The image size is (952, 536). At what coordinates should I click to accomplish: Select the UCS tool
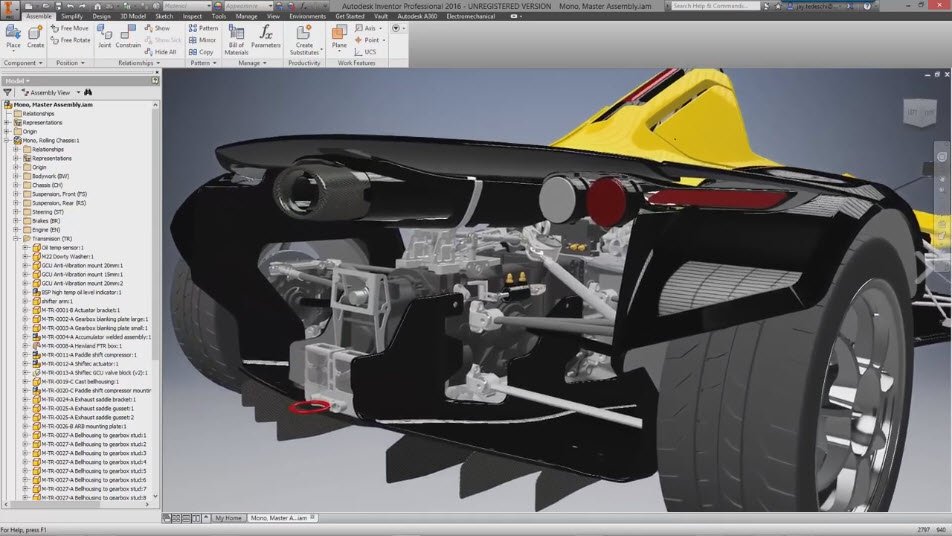pos(366,52)
